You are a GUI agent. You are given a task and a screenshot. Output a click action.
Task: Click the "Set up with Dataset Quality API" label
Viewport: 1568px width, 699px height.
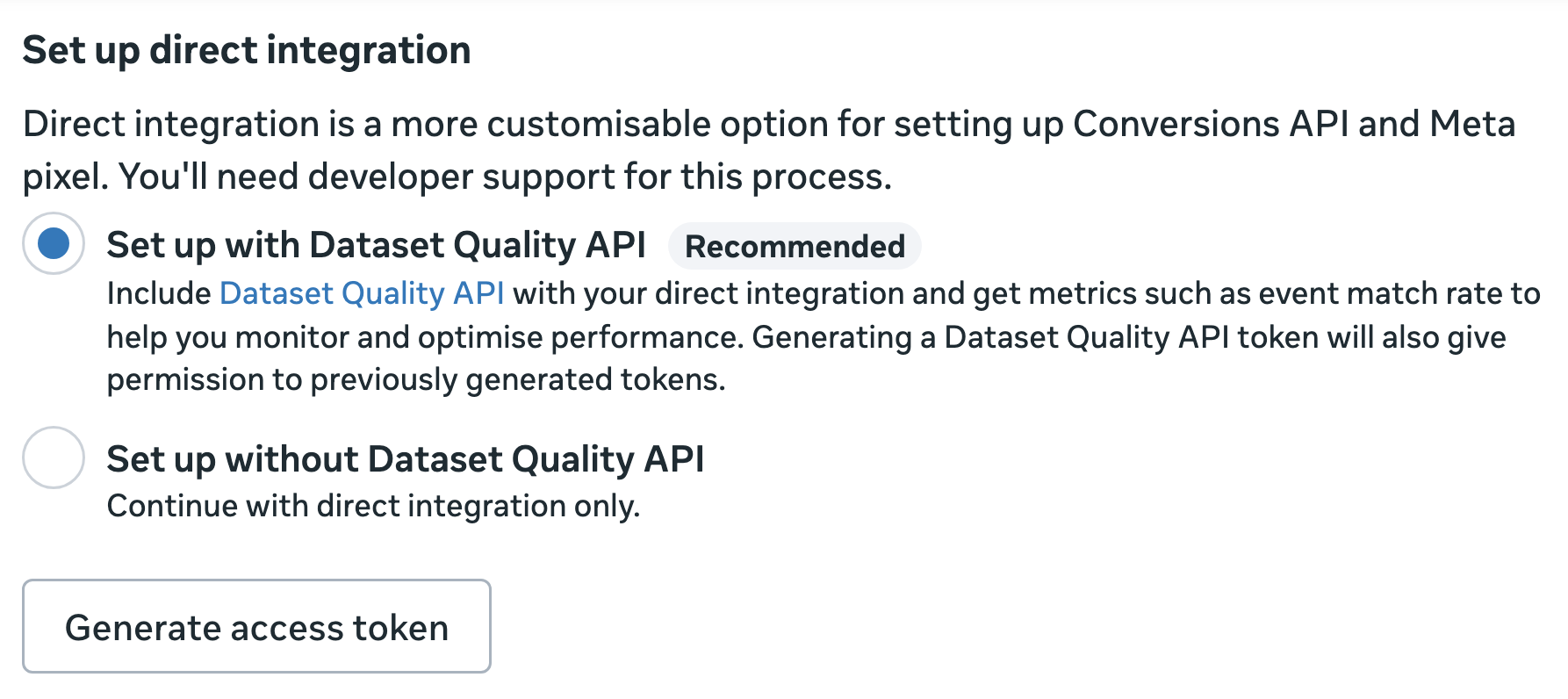[x=376, y=245]
